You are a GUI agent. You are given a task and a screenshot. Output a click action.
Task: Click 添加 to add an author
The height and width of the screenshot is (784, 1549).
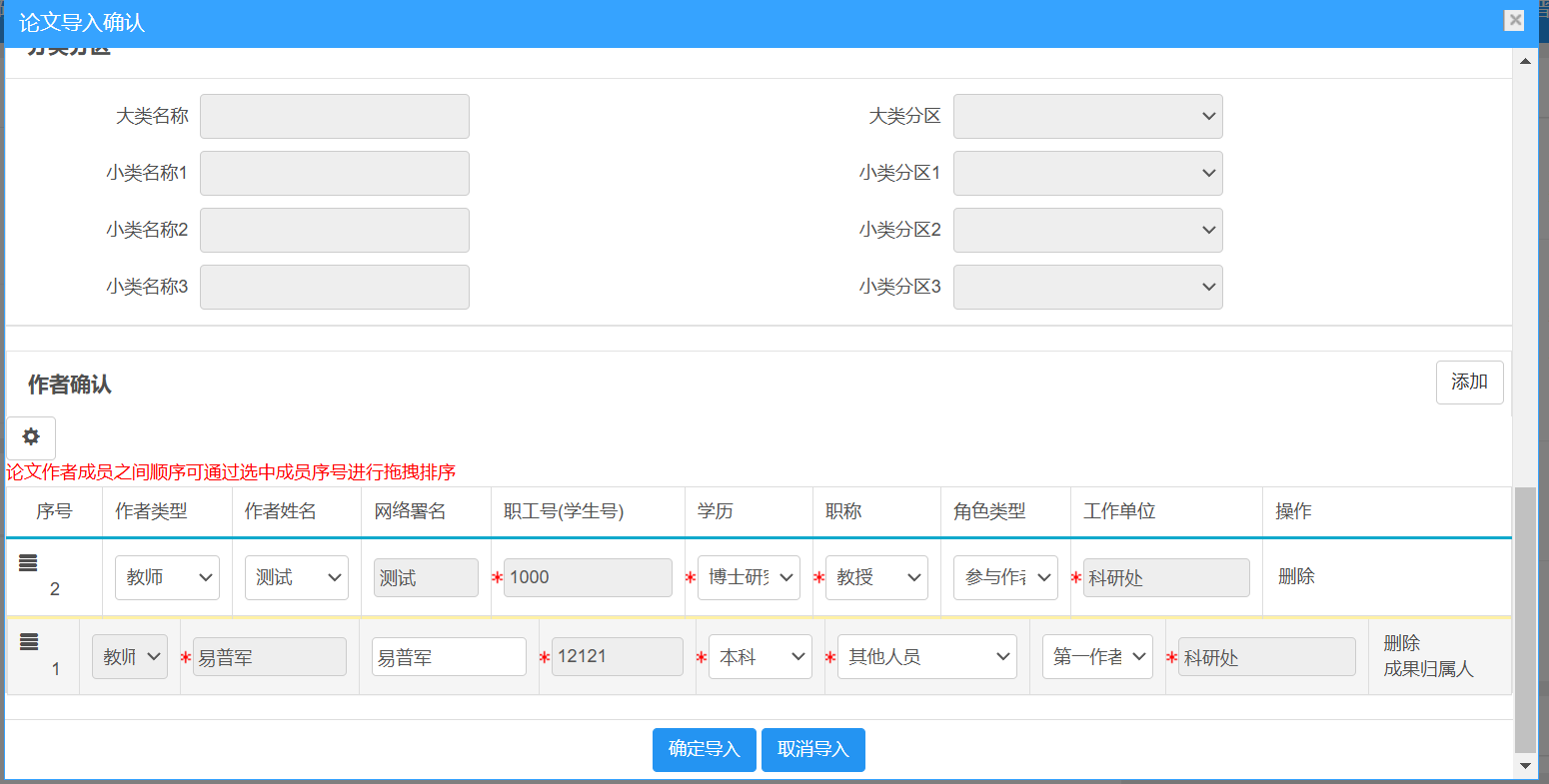coord(1469,383)
